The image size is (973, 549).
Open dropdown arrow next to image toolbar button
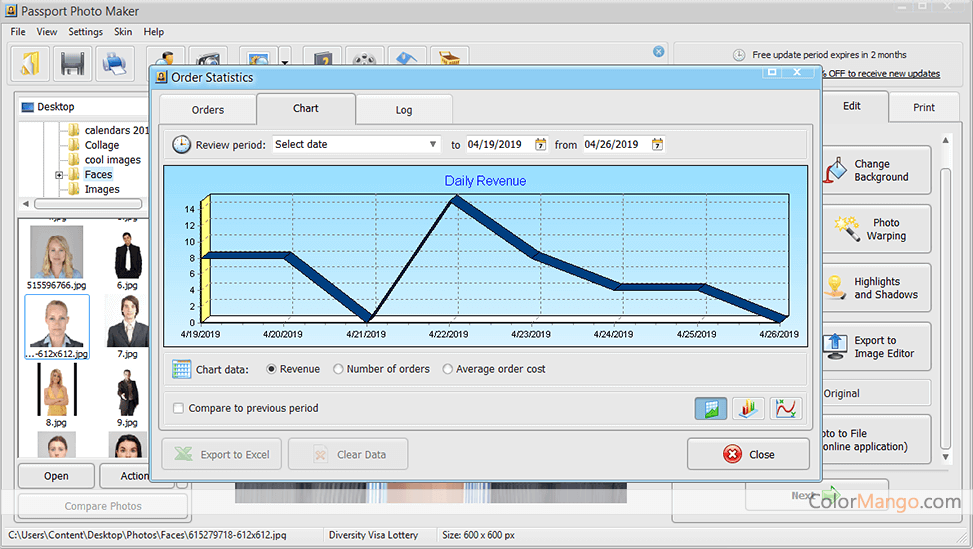(x=285, y=64)
